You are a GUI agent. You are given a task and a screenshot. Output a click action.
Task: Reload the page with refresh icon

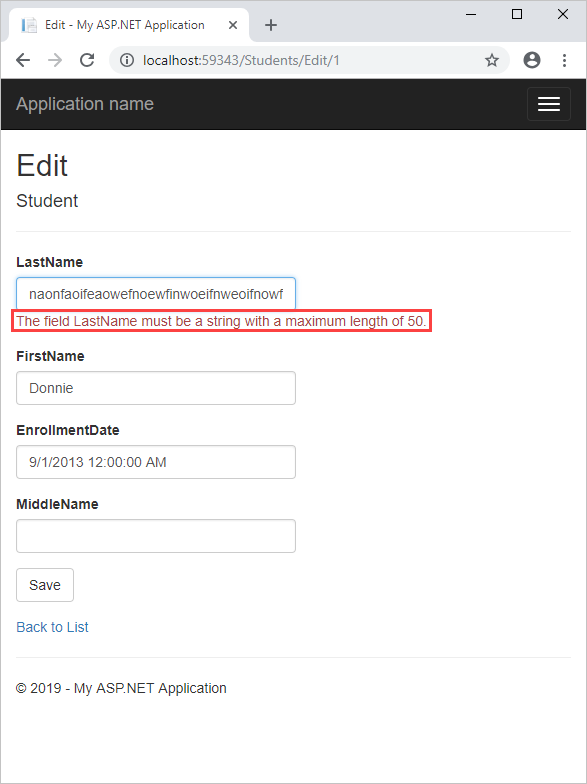tap(87, 60)
